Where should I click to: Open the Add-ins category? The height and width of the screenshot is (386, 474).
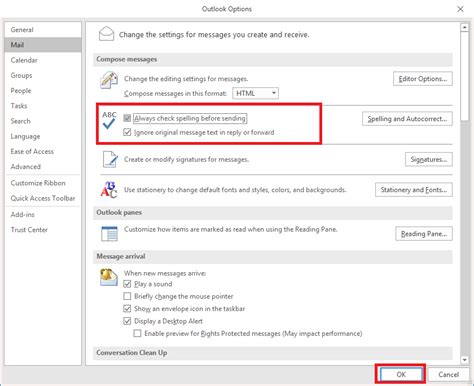pos(43,215)
